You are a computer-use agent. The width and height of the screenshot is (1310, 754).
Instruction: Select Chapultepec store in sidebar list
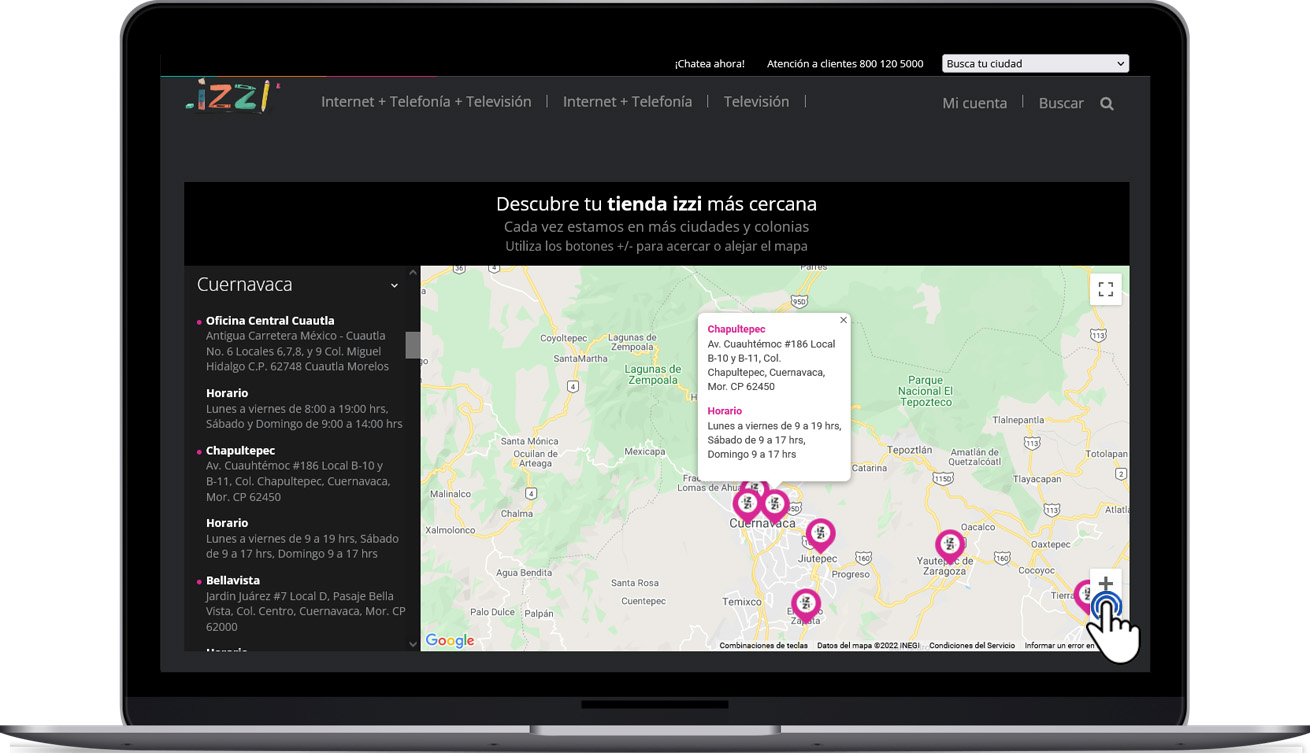[240, 451]
